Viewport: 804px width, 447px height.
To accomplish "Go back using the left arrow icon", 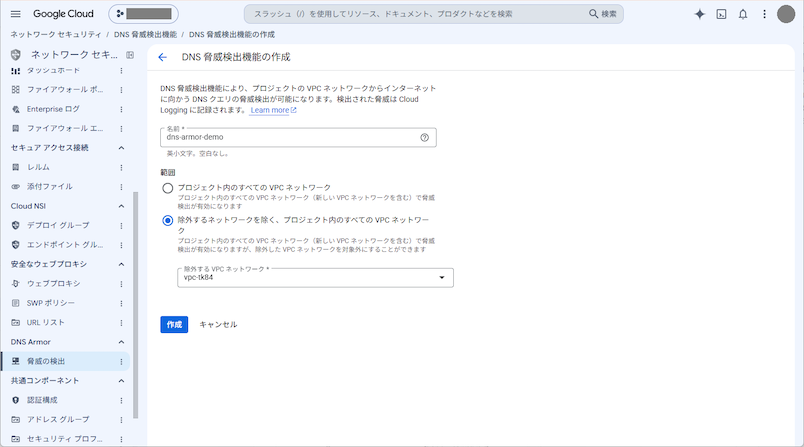I will pyautogui.click(x=163, y=57).
